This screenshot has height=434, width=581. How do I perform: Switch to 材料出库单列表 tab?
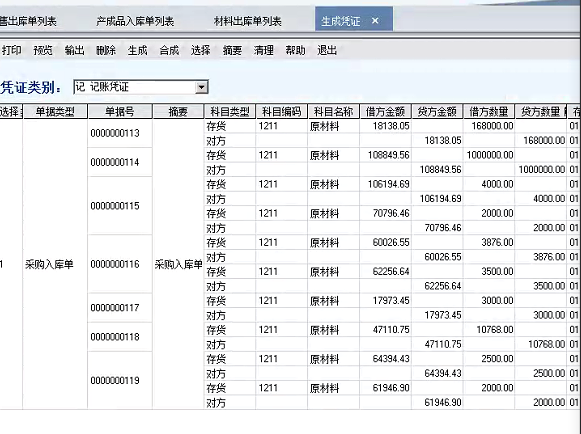pos(248,21)
